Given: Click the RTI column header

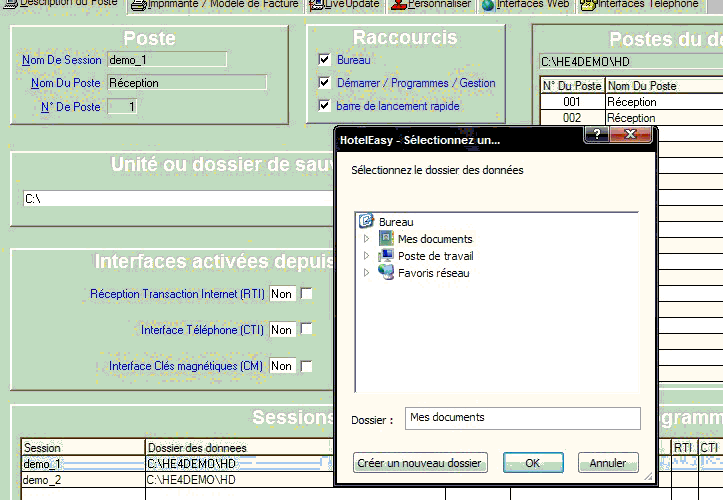Looking at the screenshot, I should click(684, 447).
